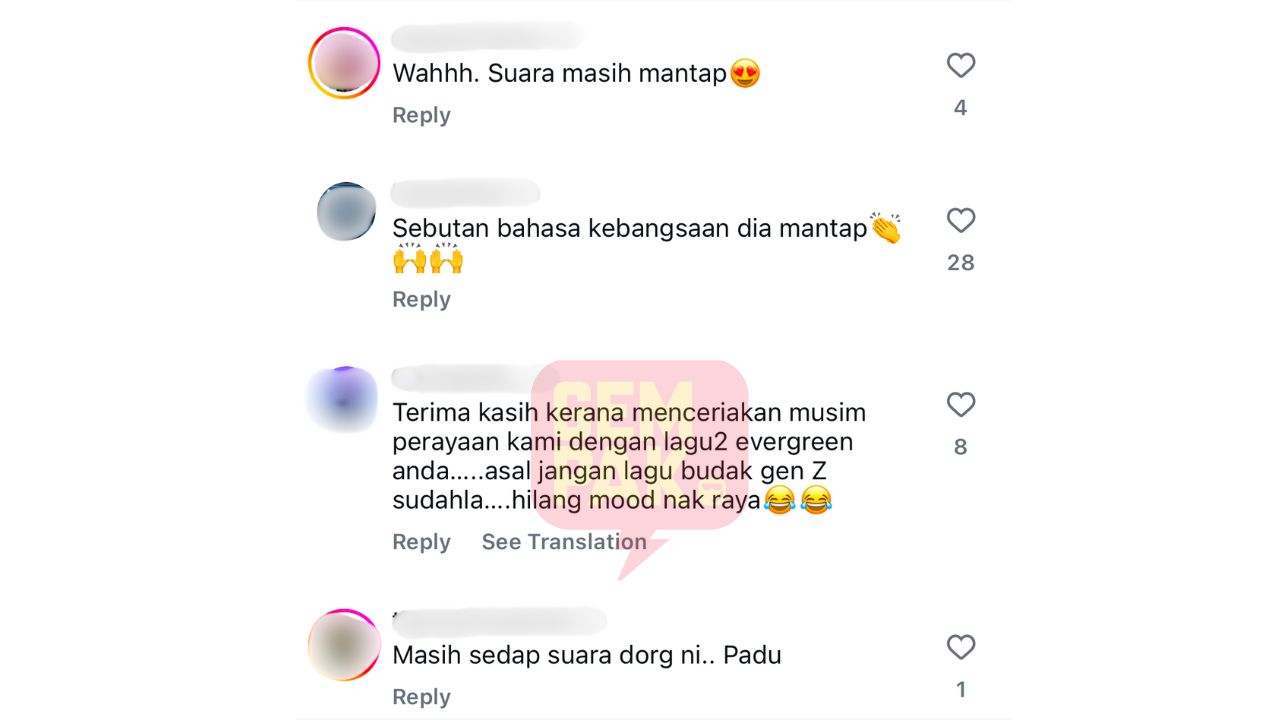Reply to 'Sebutan bahasa kebangsaan' comment

point(421,299)
